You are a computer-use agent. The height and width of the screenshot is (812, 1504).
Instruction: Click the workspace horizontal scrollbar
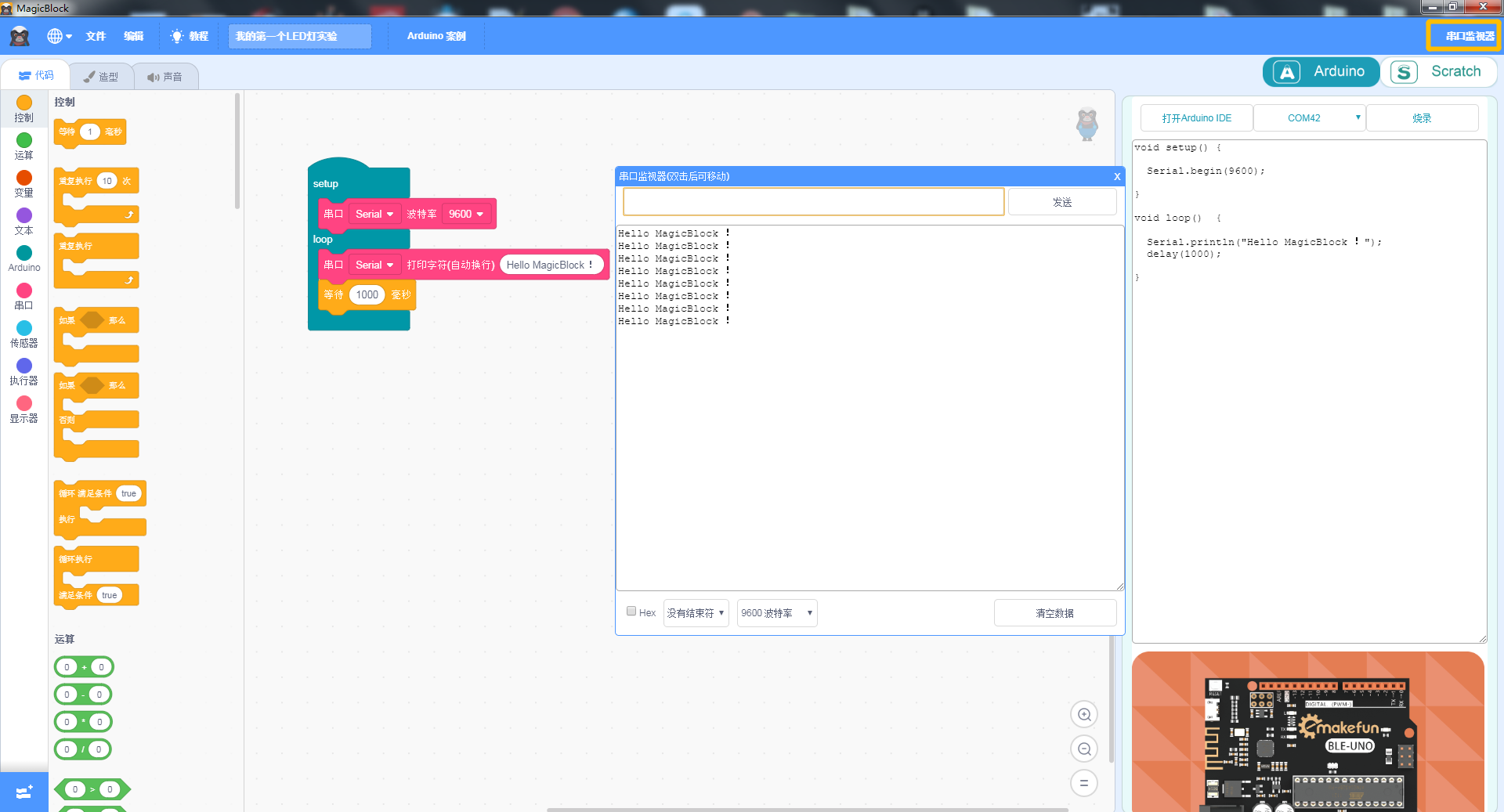click(x=807, y=809)
